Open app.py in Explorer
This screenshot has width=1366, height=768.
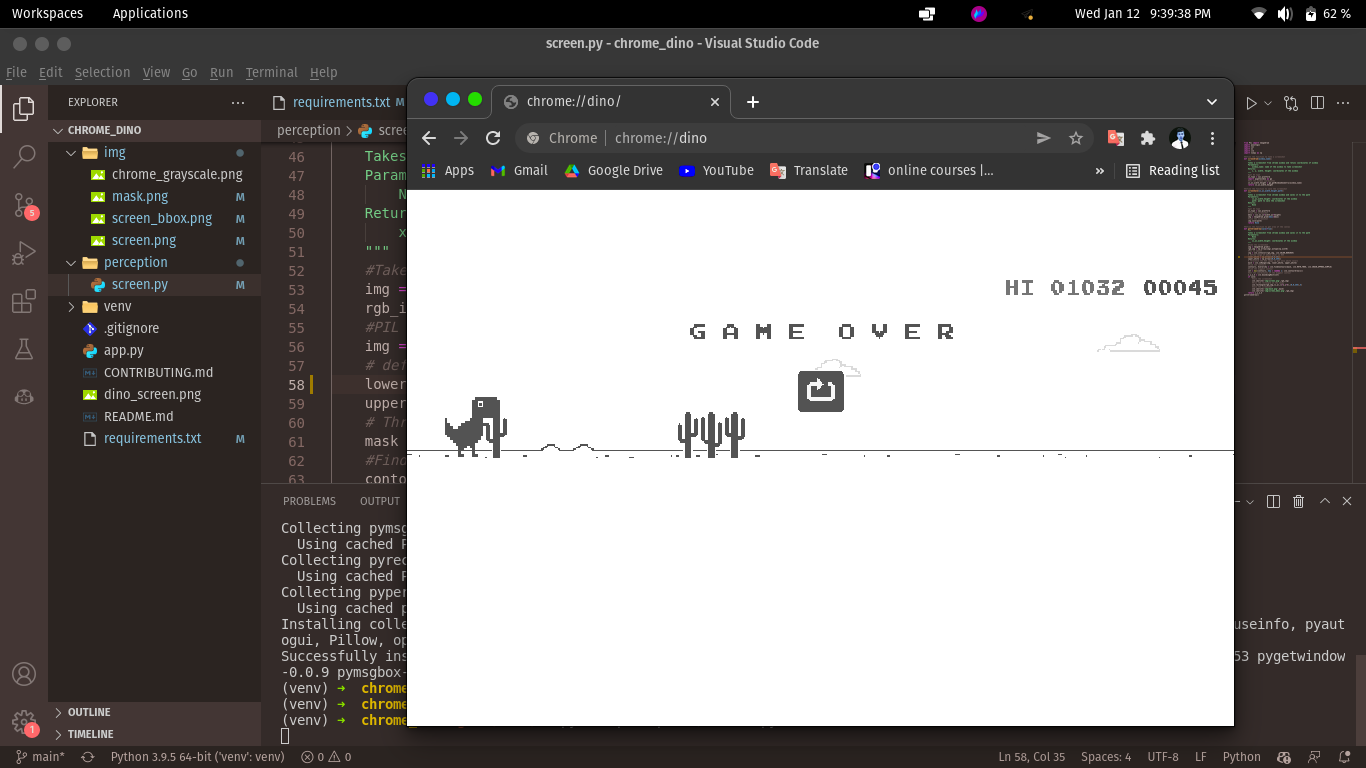pyautogui.click(x=124, y=350)
